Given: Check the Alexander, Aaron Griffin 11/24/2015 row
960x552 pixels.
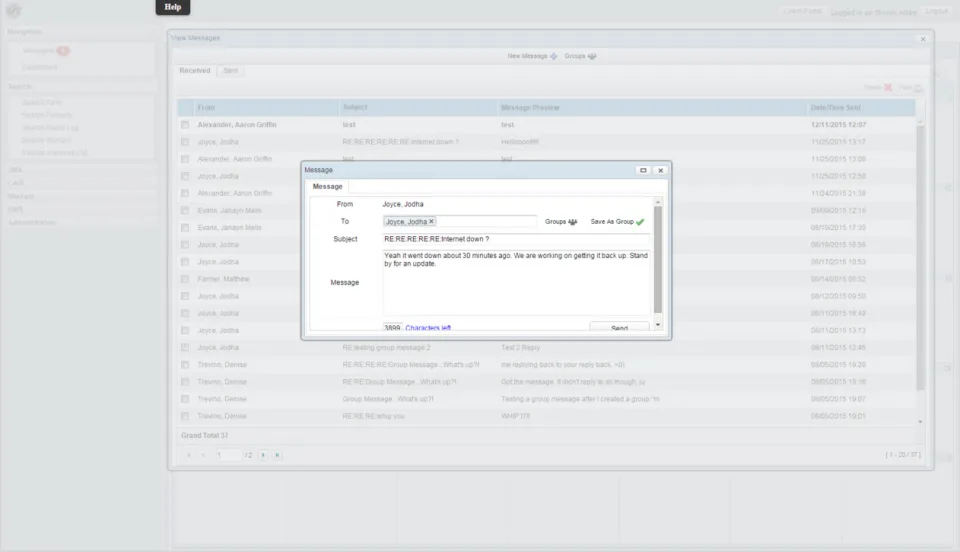Looking at the screenshot, I should [185, 193].
